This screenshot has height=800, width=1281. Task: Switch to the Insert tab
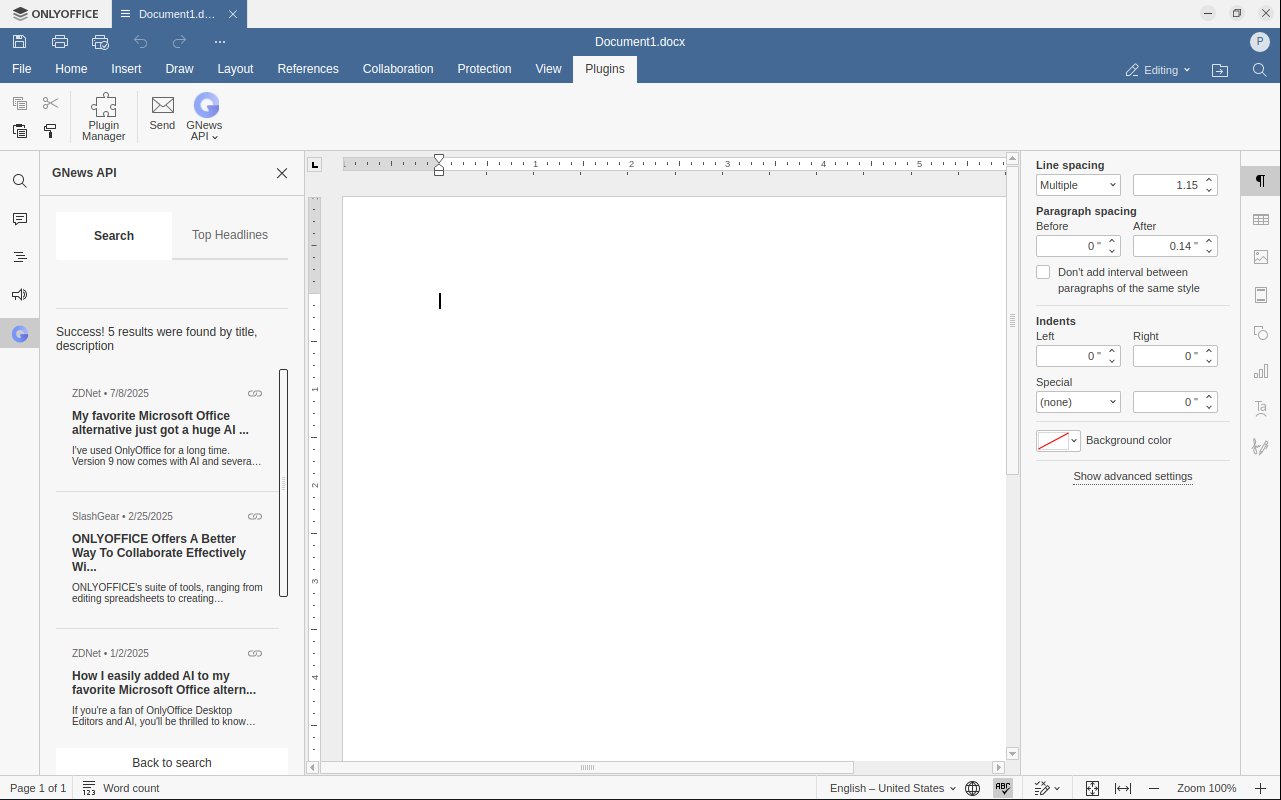(x=126, y=69)
